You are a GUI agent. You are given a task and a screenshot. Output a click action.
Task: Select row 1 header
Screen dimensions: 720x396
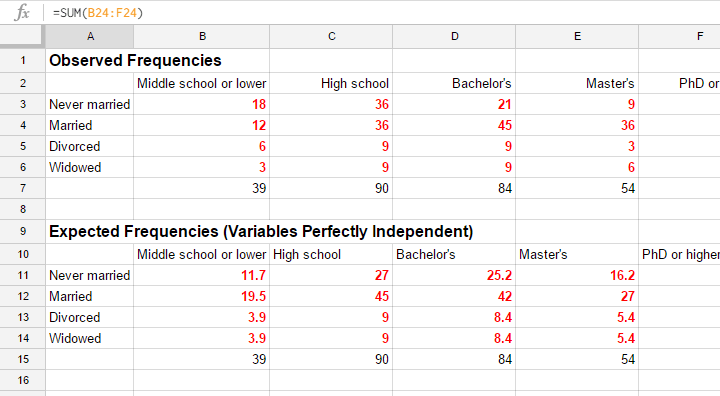pyautogui.click(x=22, y=61)
